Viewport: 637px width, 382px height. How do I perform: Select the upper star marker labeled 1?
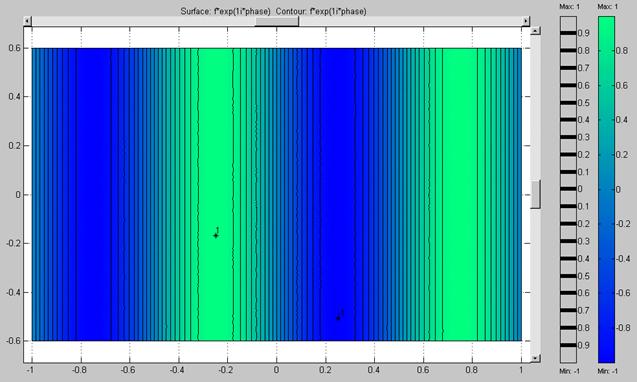coord(216,235)
